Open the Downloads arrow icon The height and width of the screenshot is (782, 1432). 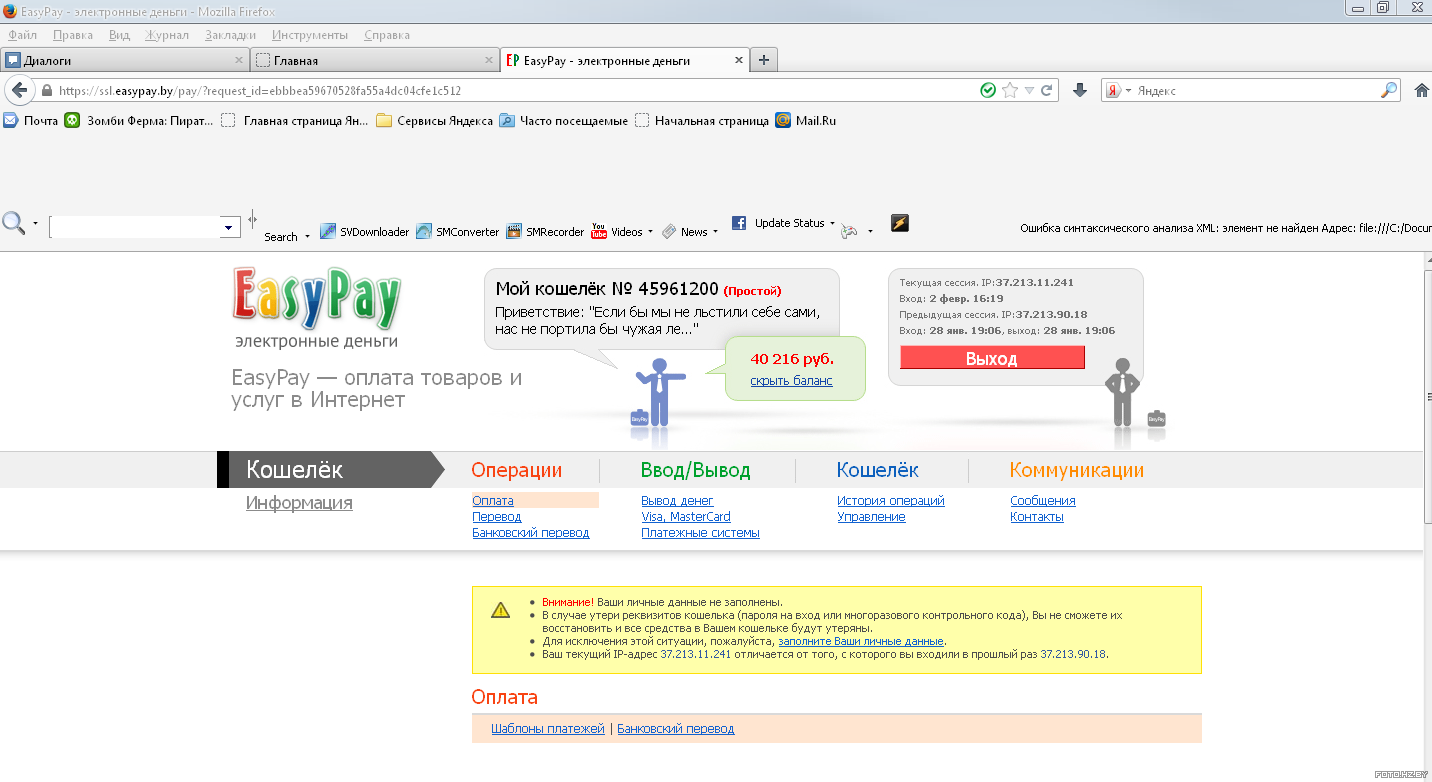point(1079,90)
